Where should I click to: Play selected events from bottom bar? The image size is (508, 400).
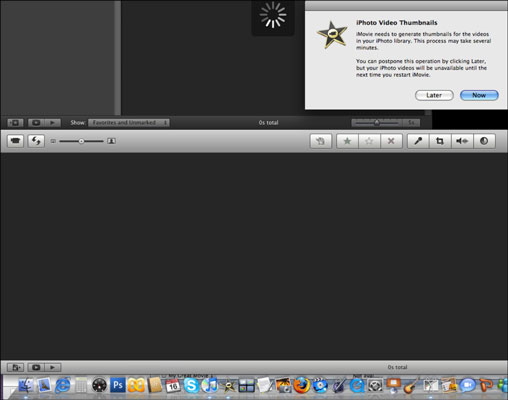tap(52, 367)
